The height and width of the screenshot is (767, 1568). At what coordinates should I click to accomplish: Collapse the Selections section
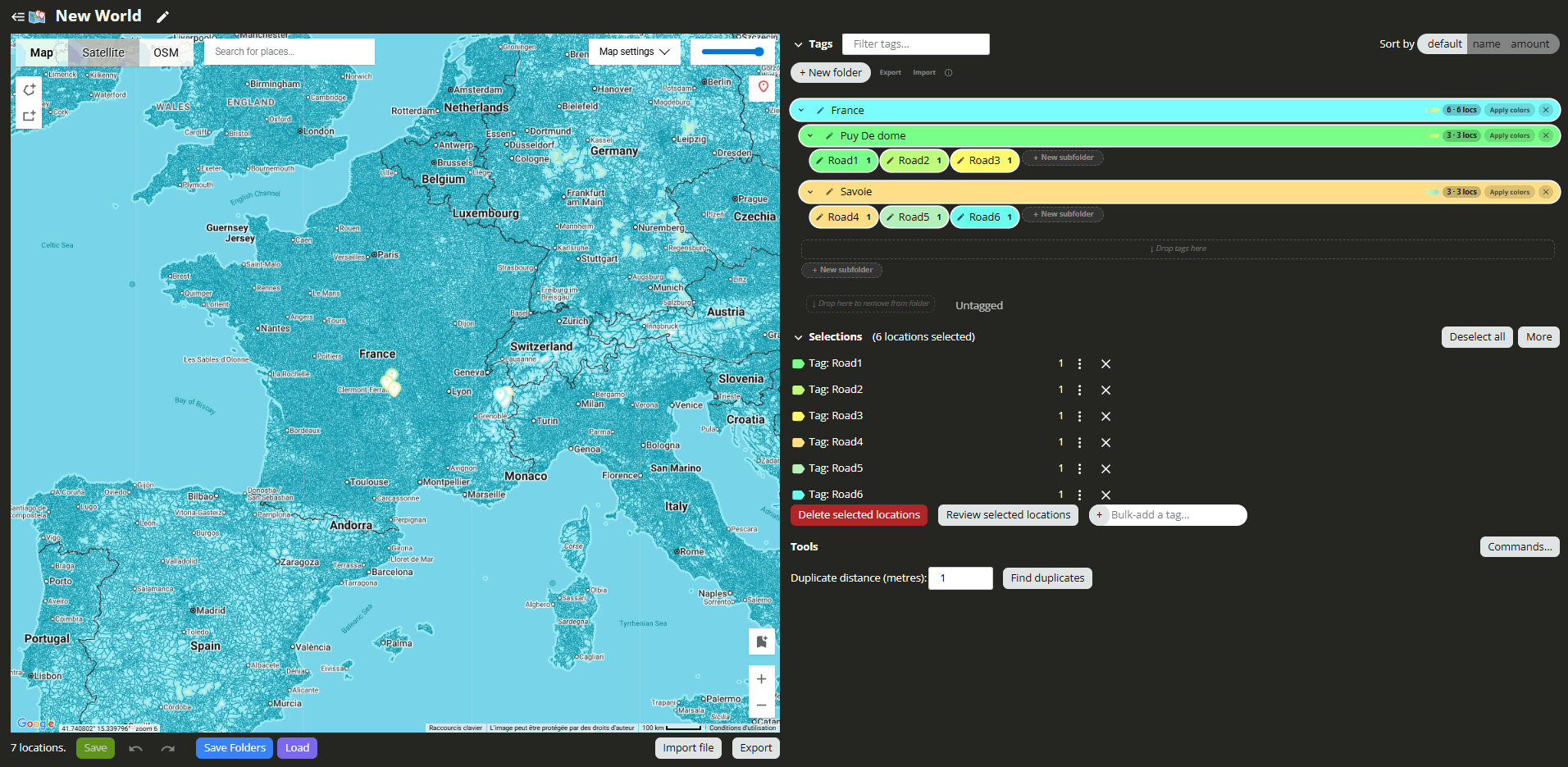799,337
